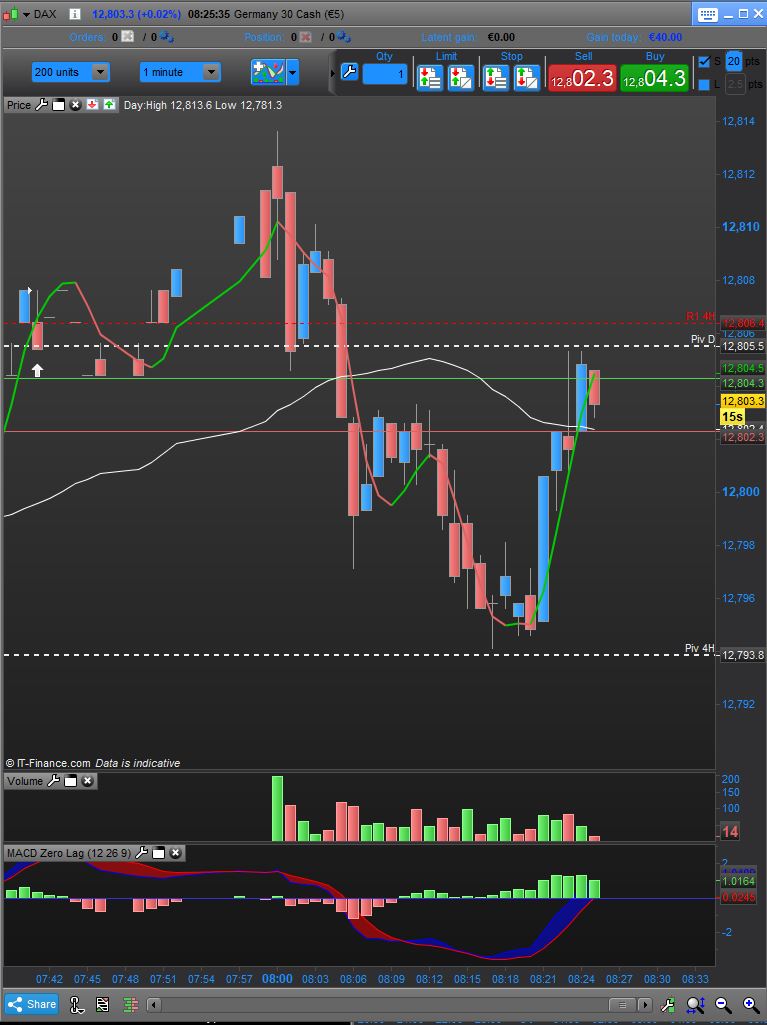Click the R1 4H resistance label
The height and width of the screenshot is (1025, 767).
pos(700,316)
